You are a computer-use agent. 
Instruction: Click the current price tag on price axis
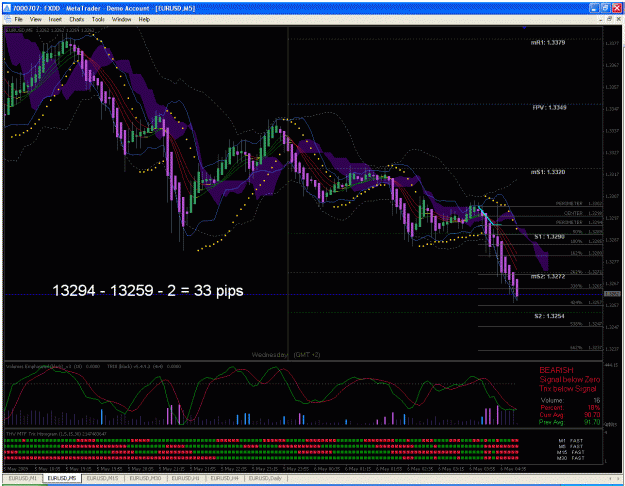point(612,294)
